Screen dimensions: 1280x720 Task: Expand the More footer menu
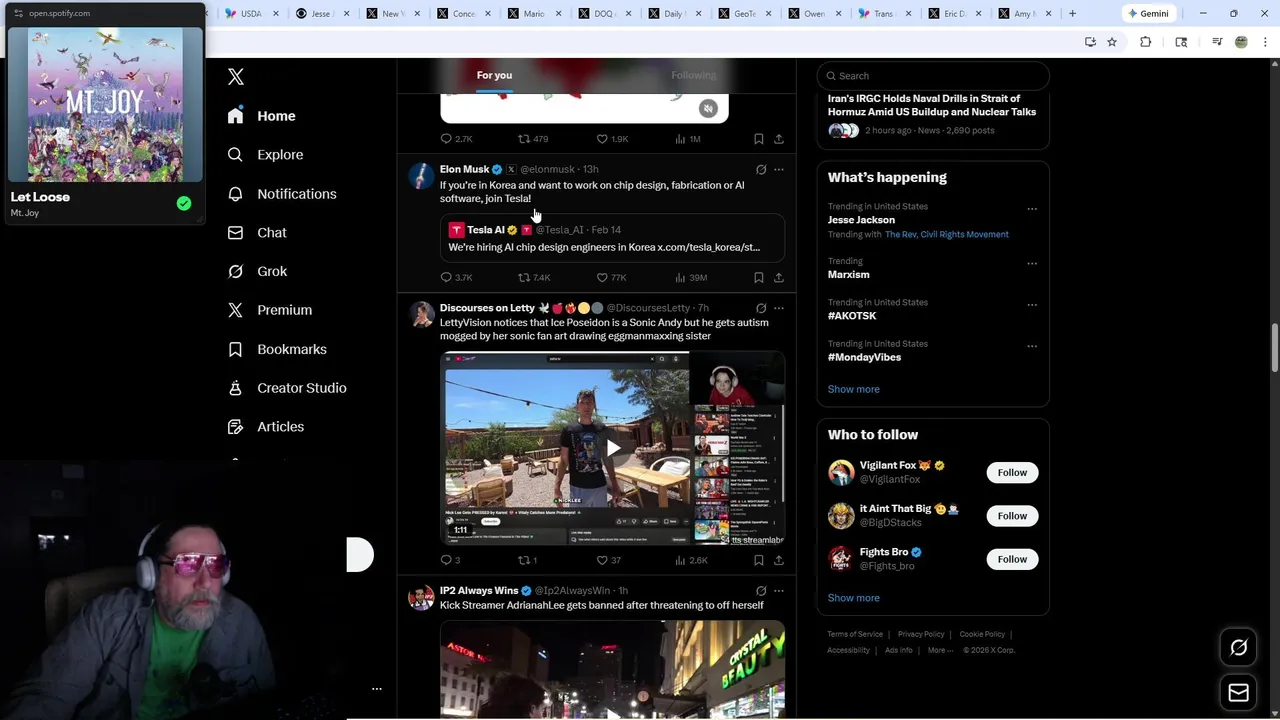tap(940, 650)
